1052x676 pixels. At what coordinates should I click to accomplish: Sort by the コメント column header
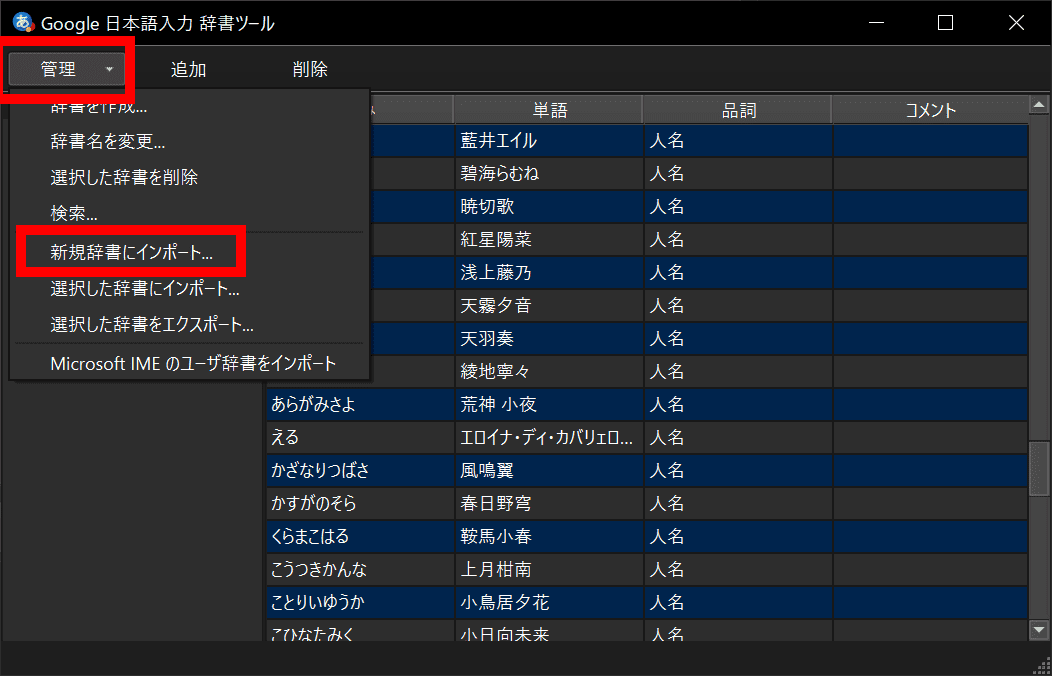coord(930,110)
